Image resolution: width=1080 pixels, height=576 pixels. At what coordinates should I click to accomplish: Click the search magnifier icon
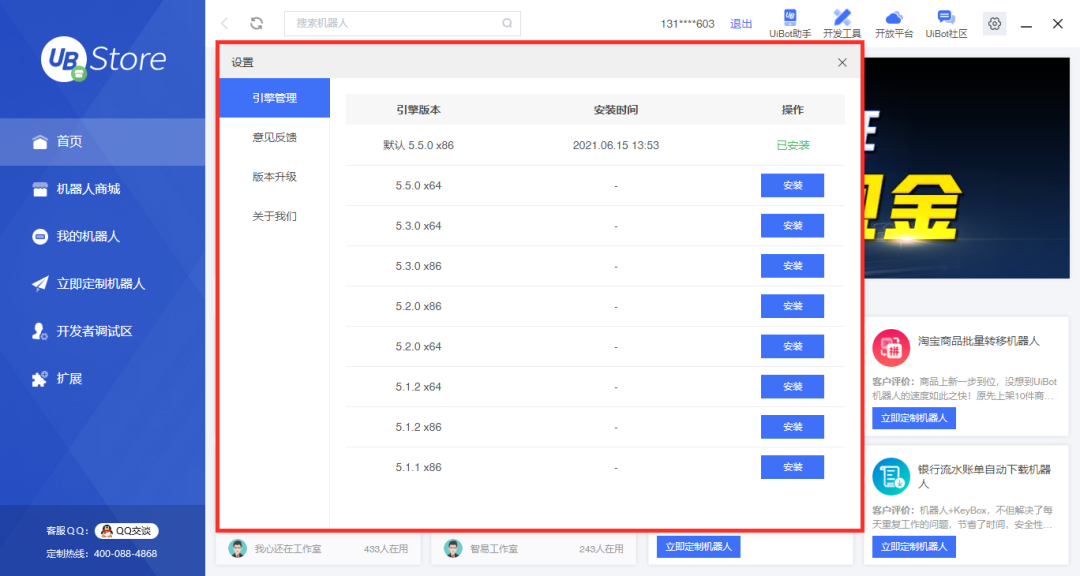(507, 23)
